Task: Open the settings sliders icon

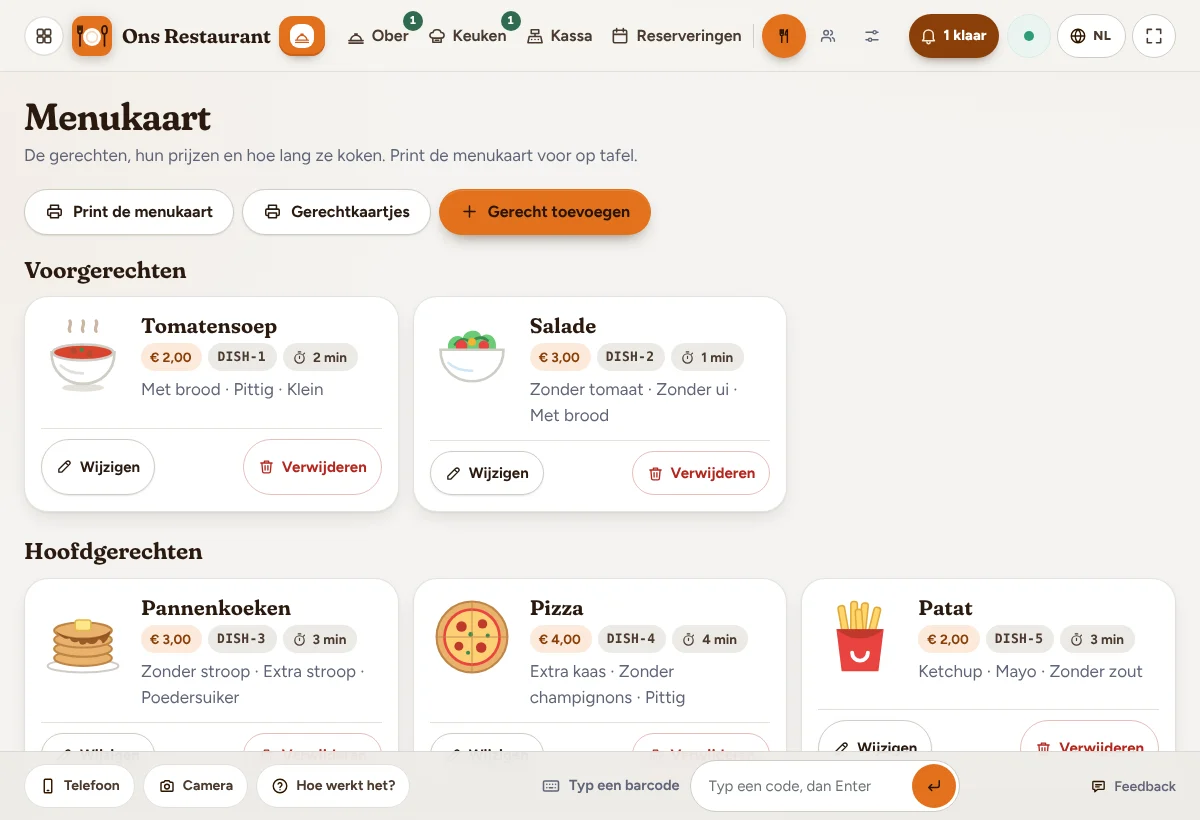Action: pyautogui.click(x=873, y=36)
